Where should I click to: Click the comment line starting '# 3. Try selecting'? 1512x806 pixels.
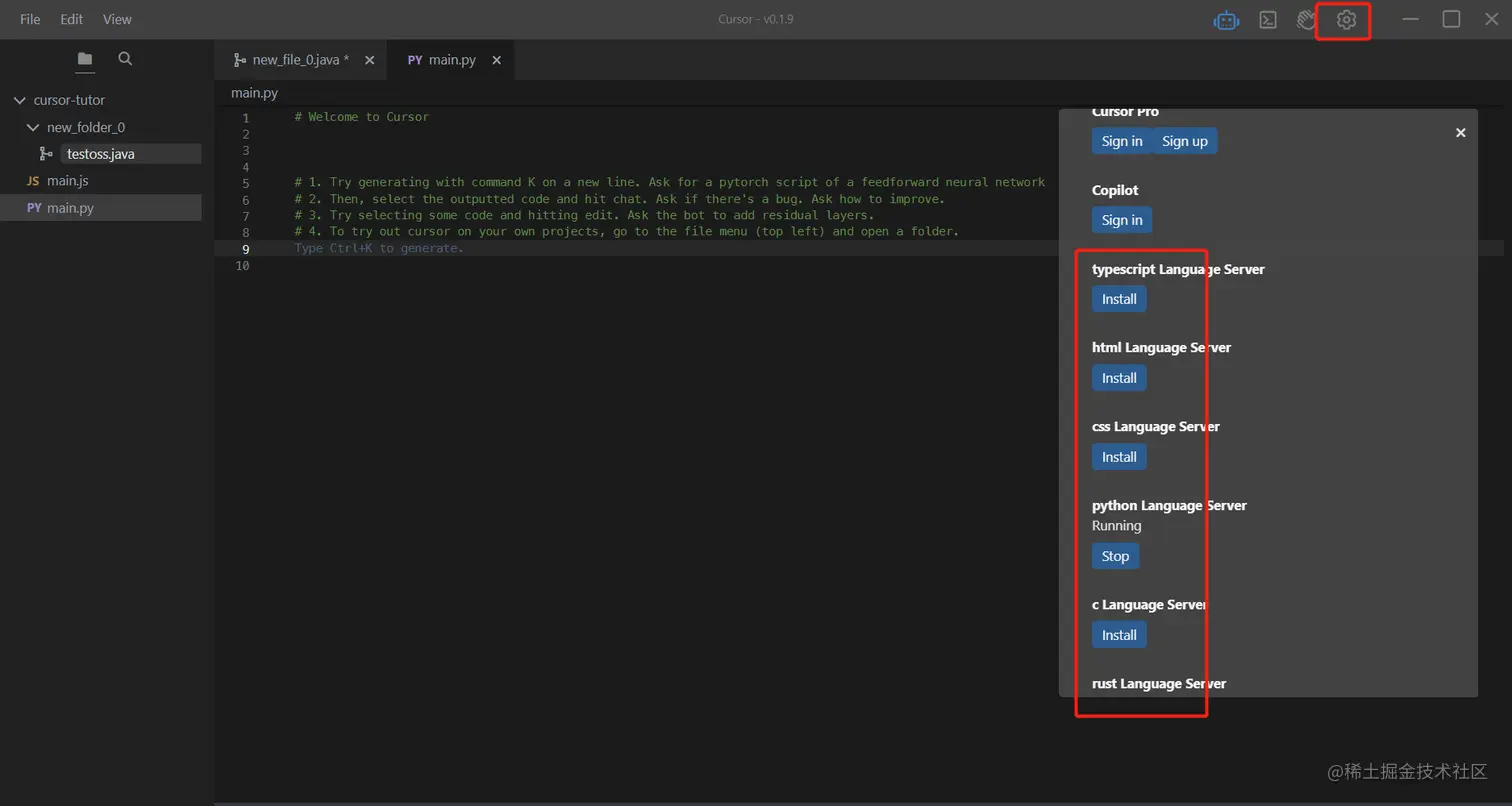coord(585,215)
